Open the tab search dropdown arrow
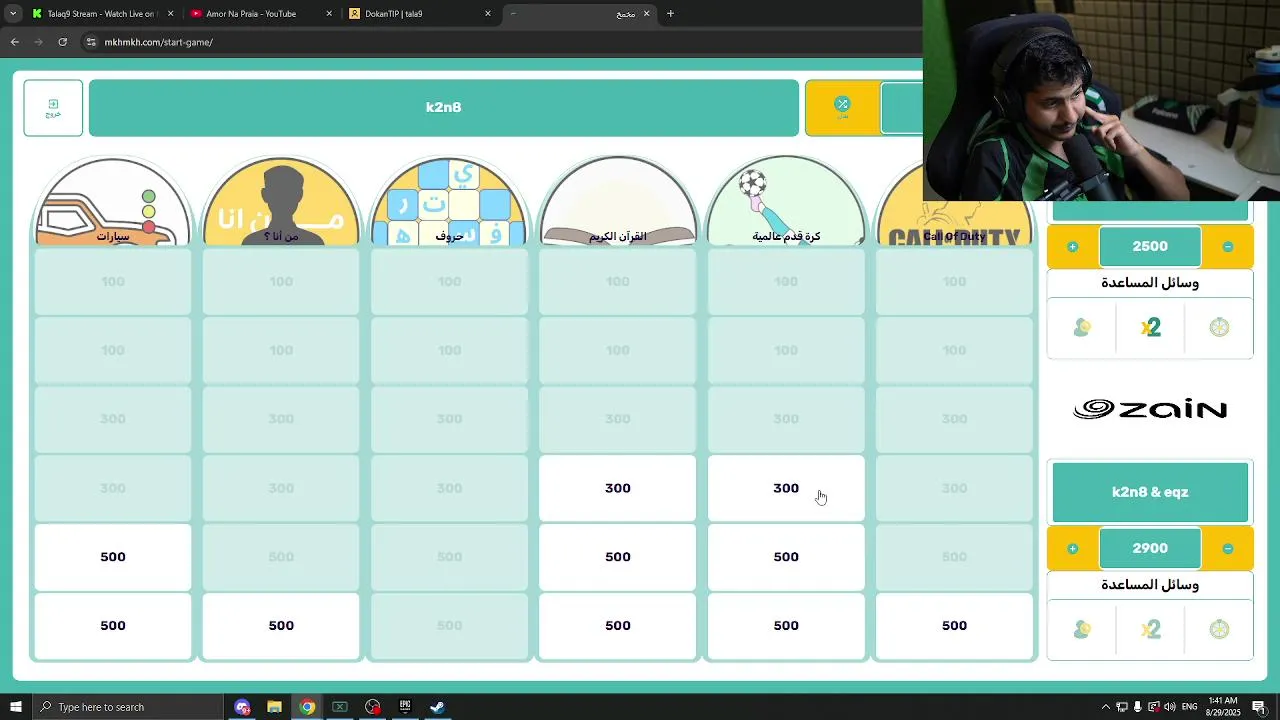The image size is (1280, 720). [x=12, y=14]
